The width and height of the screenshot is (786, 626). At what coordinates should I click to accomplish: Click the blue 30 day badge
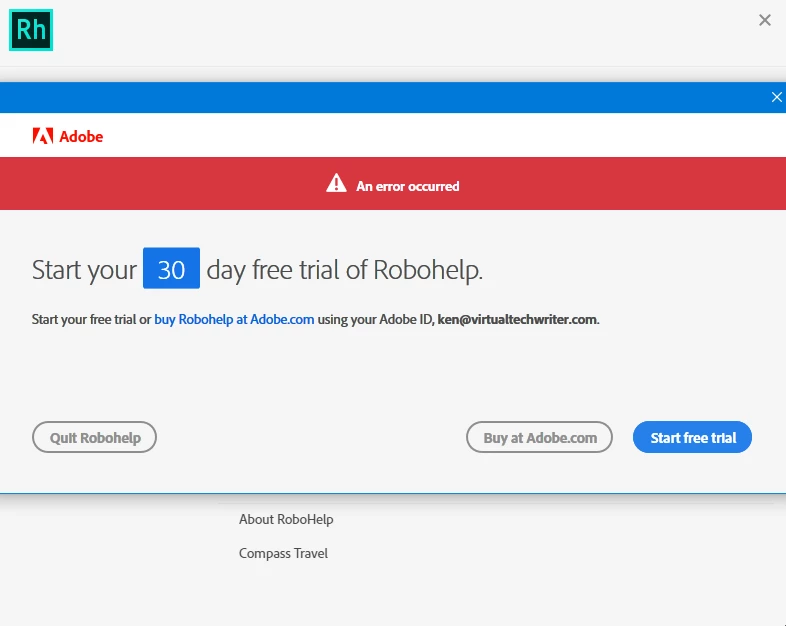click(x=171, y=268)
